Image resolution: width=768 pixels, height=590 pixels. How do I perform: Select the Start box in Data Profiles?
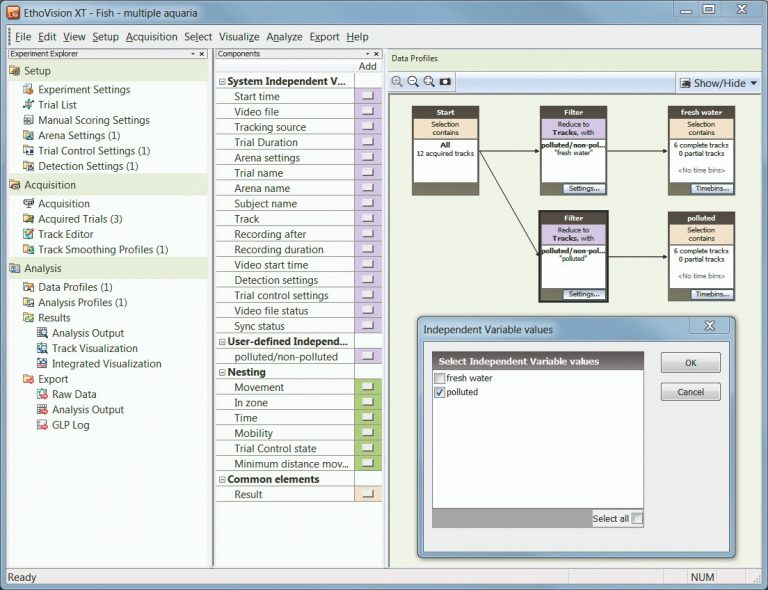click(x=445, y=150)
